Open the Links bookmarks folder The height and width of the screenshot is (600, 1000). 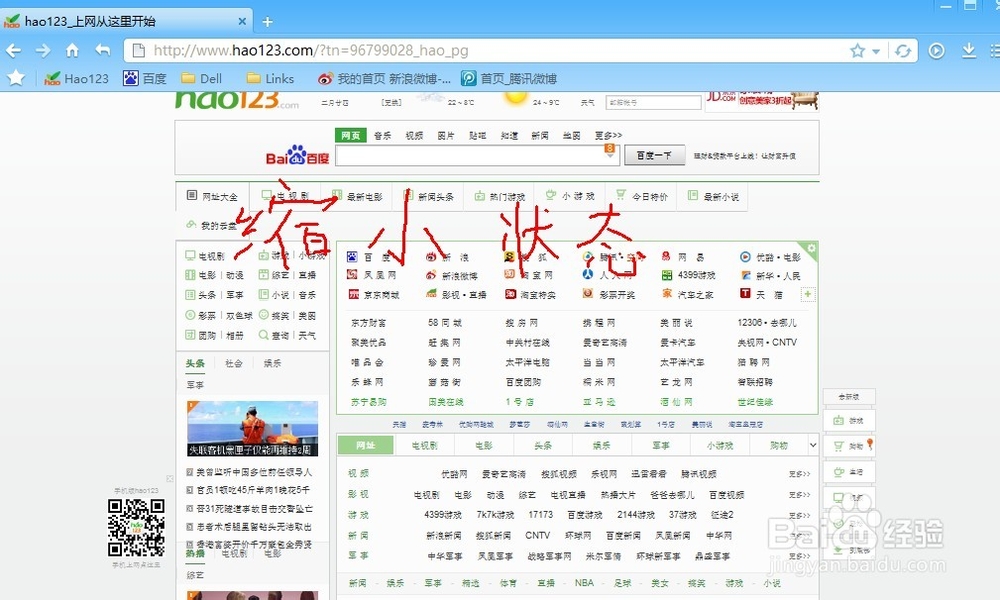(x=270, y=78)
